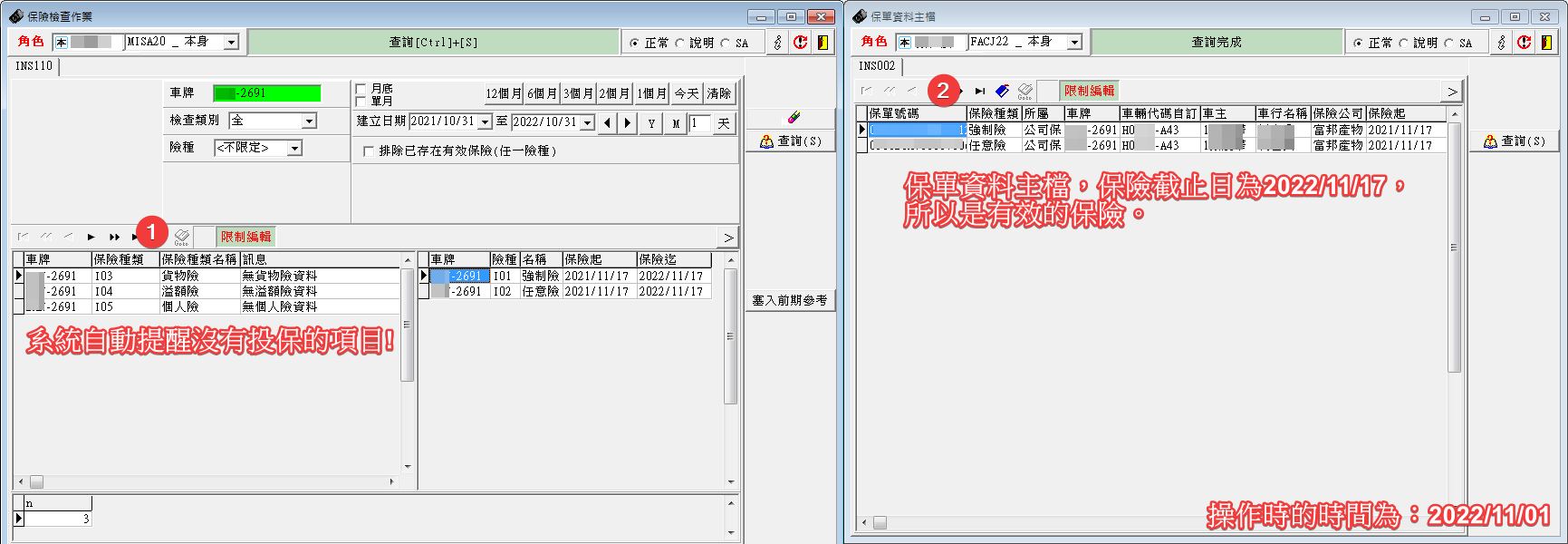This screenshot has width=1568, height=544.
Task: Click the fast-forward next page arrow in INS110
Action: [x=114, y=237]
